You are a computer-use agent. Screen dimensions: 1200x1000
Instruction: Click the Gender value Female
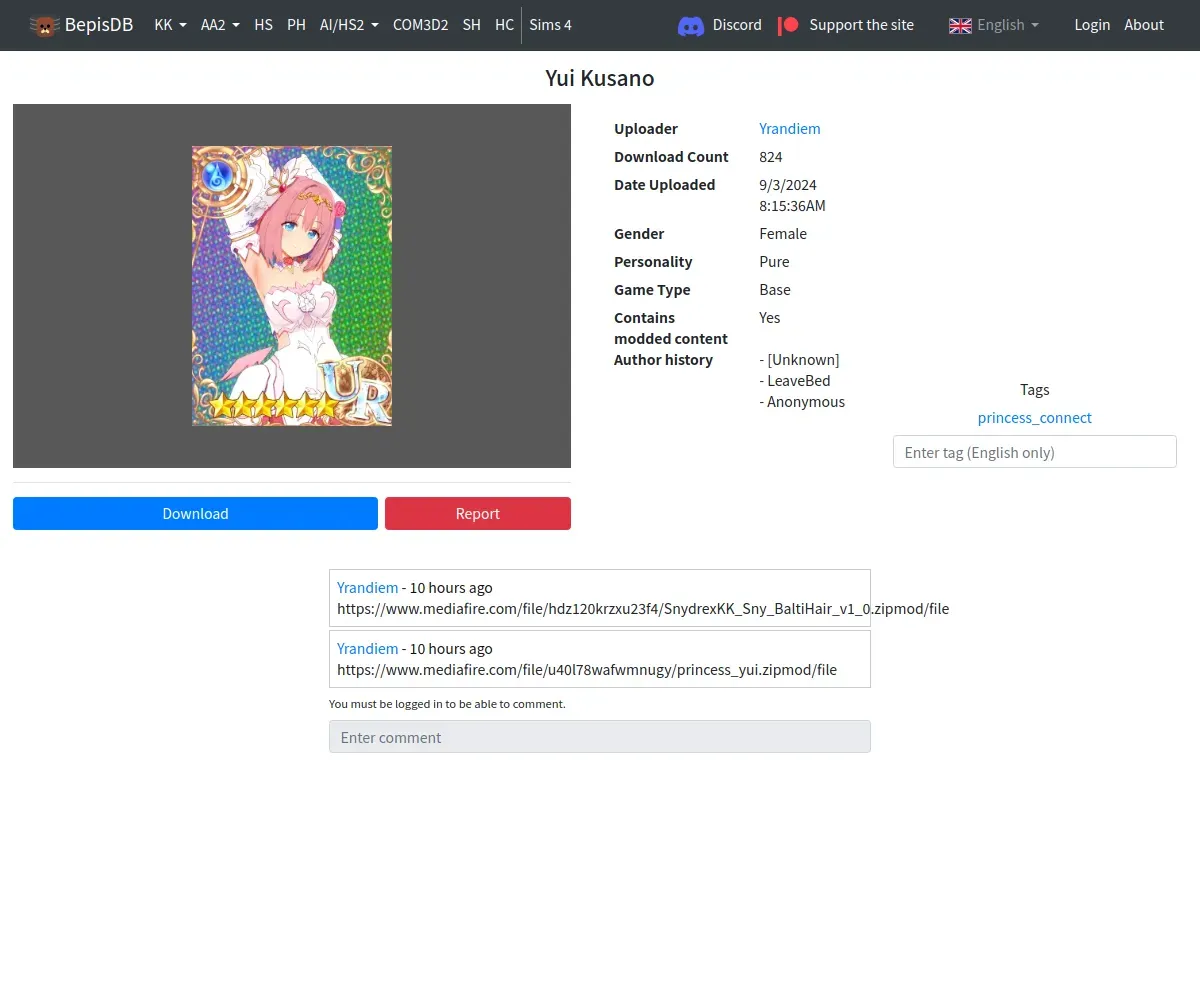pos(783,233)
